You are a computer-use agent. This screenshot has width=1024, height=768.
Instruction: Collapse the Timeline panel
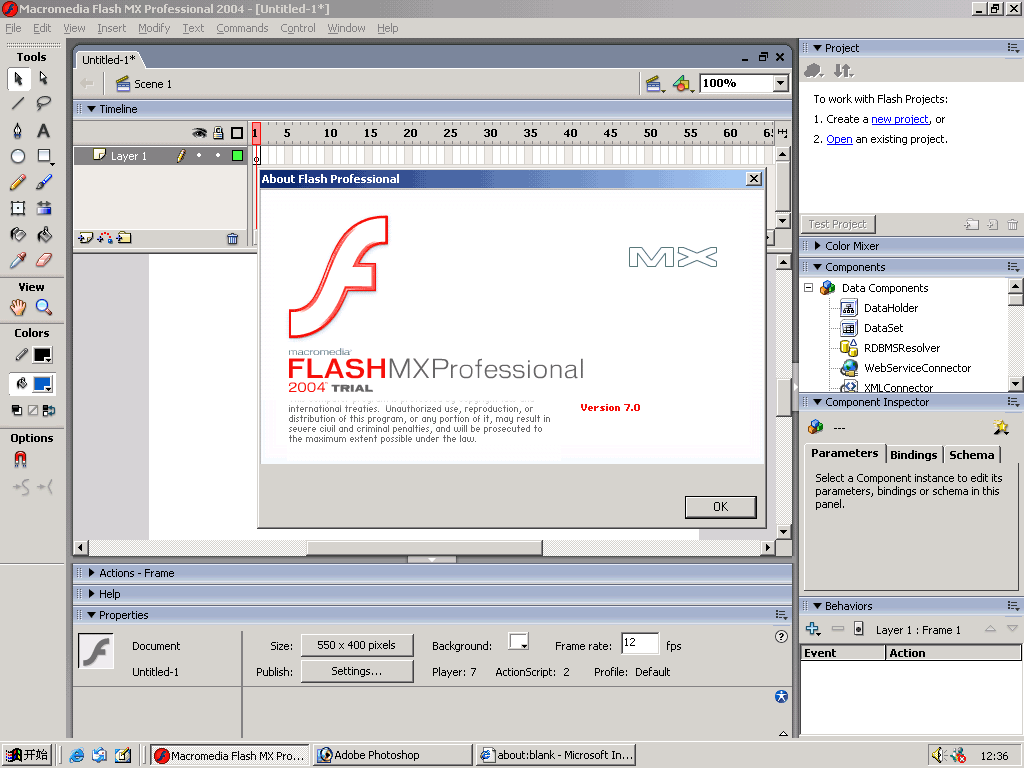pos(91,109)
